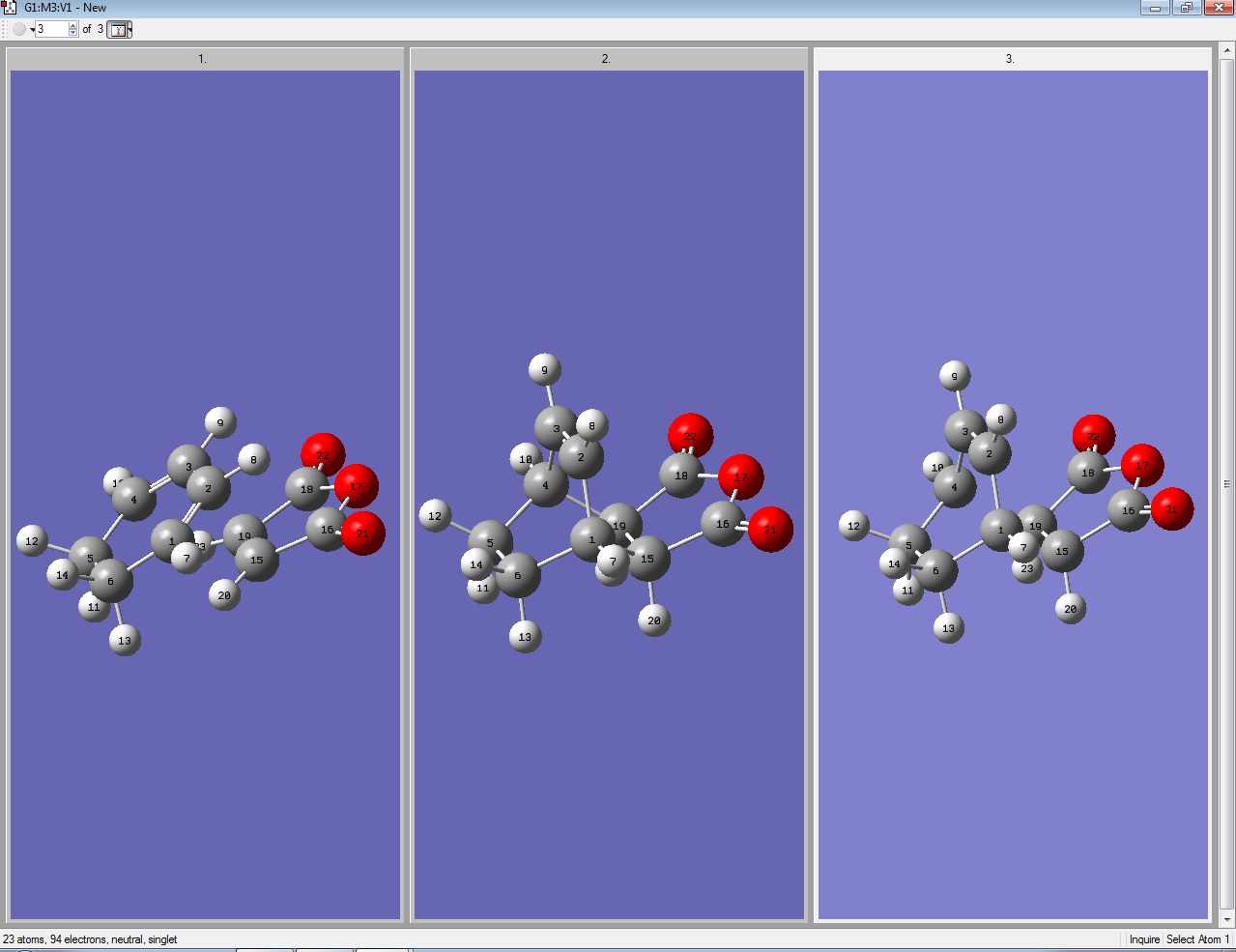Select oxygen atom 22 in frame 1

(323, 454)
